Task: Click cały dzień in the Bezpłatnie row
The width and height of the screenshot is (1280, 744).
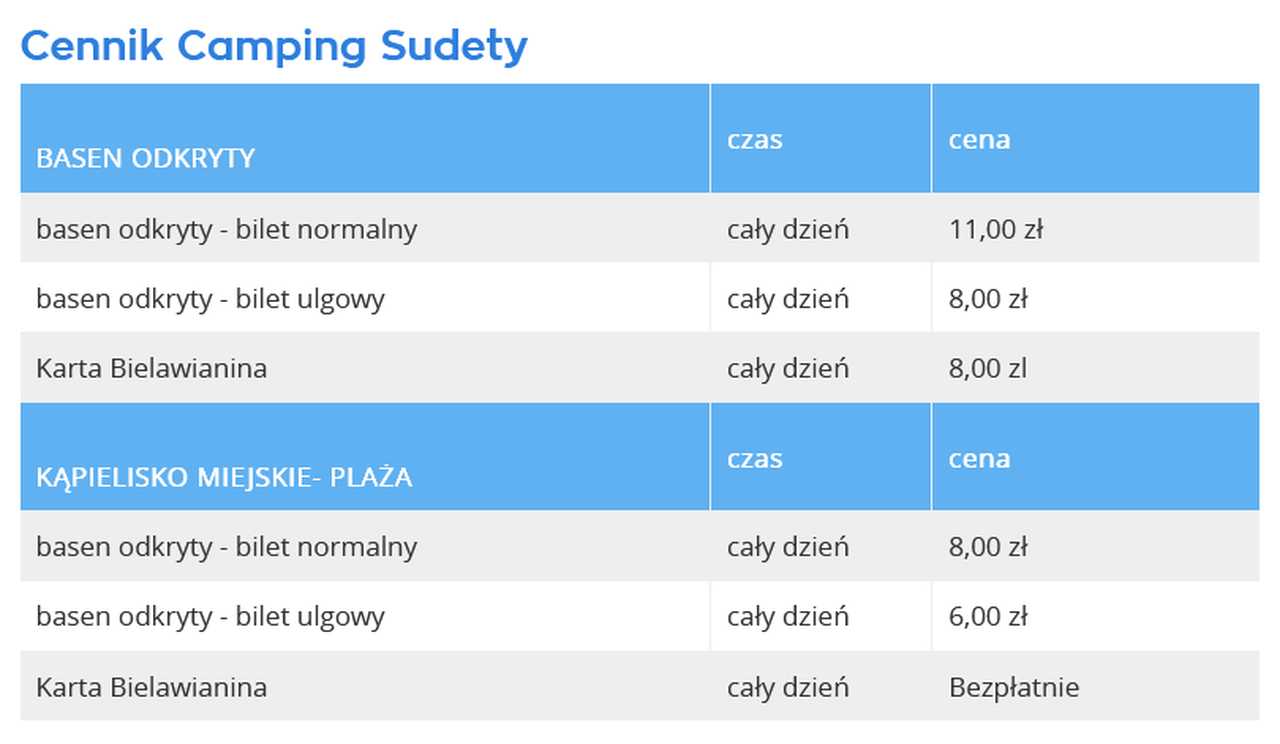Action: 788,687
